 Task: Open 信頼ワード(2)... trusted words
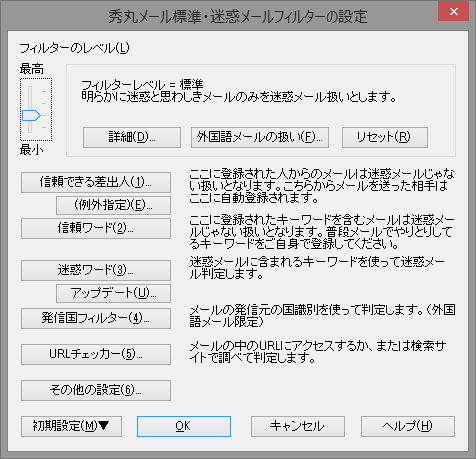96,228
